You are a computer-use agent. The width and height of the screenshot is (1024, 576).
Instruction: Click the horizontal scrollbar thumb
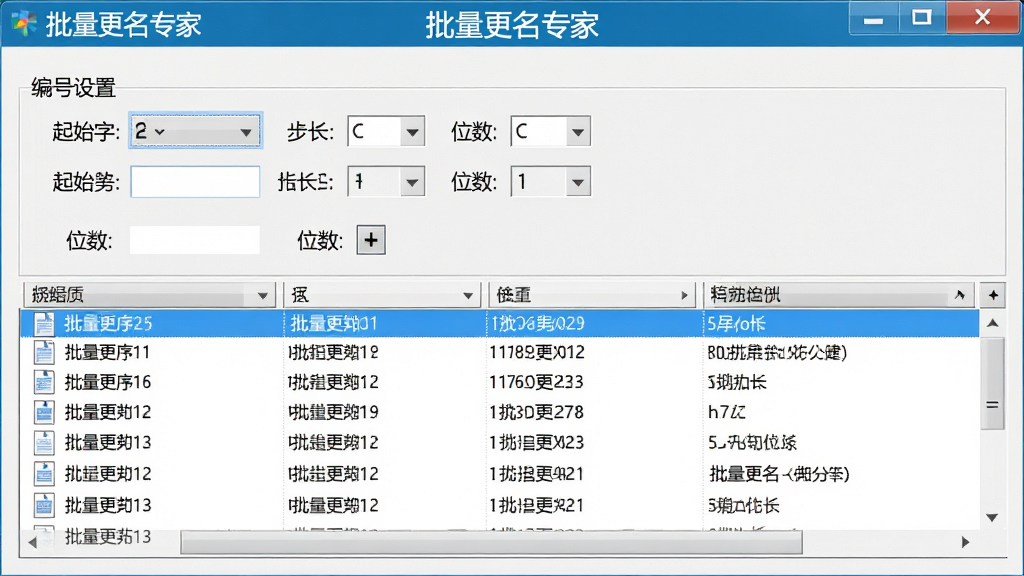coord(491,543)
